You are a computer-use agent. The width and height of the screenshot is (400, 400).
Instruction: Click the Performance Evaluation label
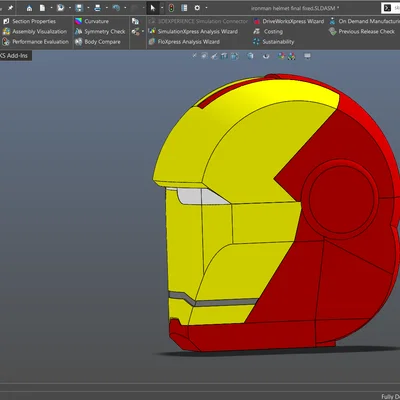click(x=40, y=42)
